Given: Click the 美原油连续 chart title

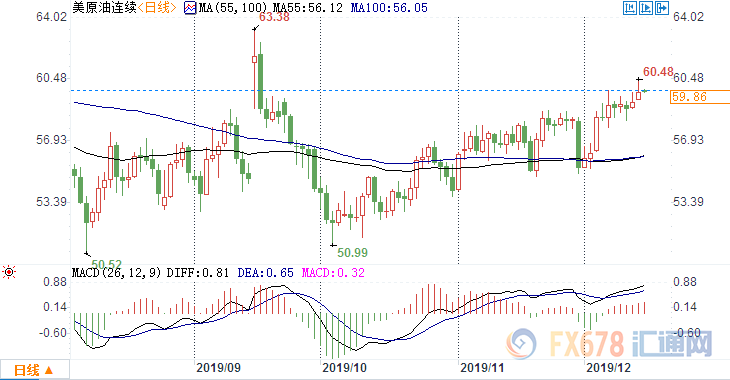Looking at the screenshot, I should coord(104,7).
